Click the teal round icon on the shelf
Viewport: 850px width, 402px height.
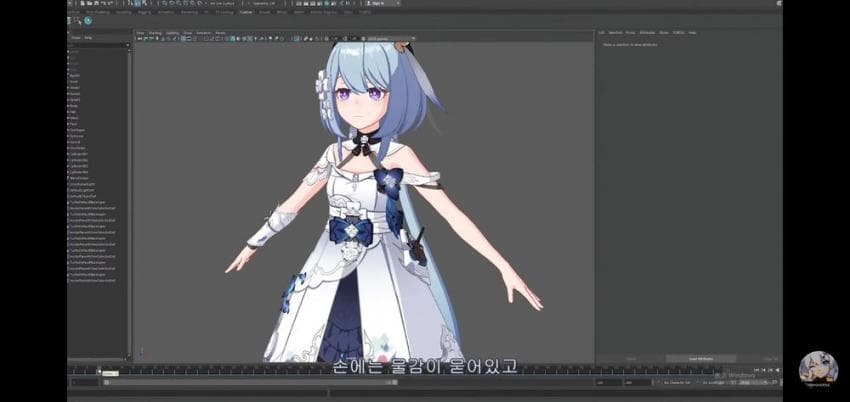pyautogui.click(x=88, y=20)
